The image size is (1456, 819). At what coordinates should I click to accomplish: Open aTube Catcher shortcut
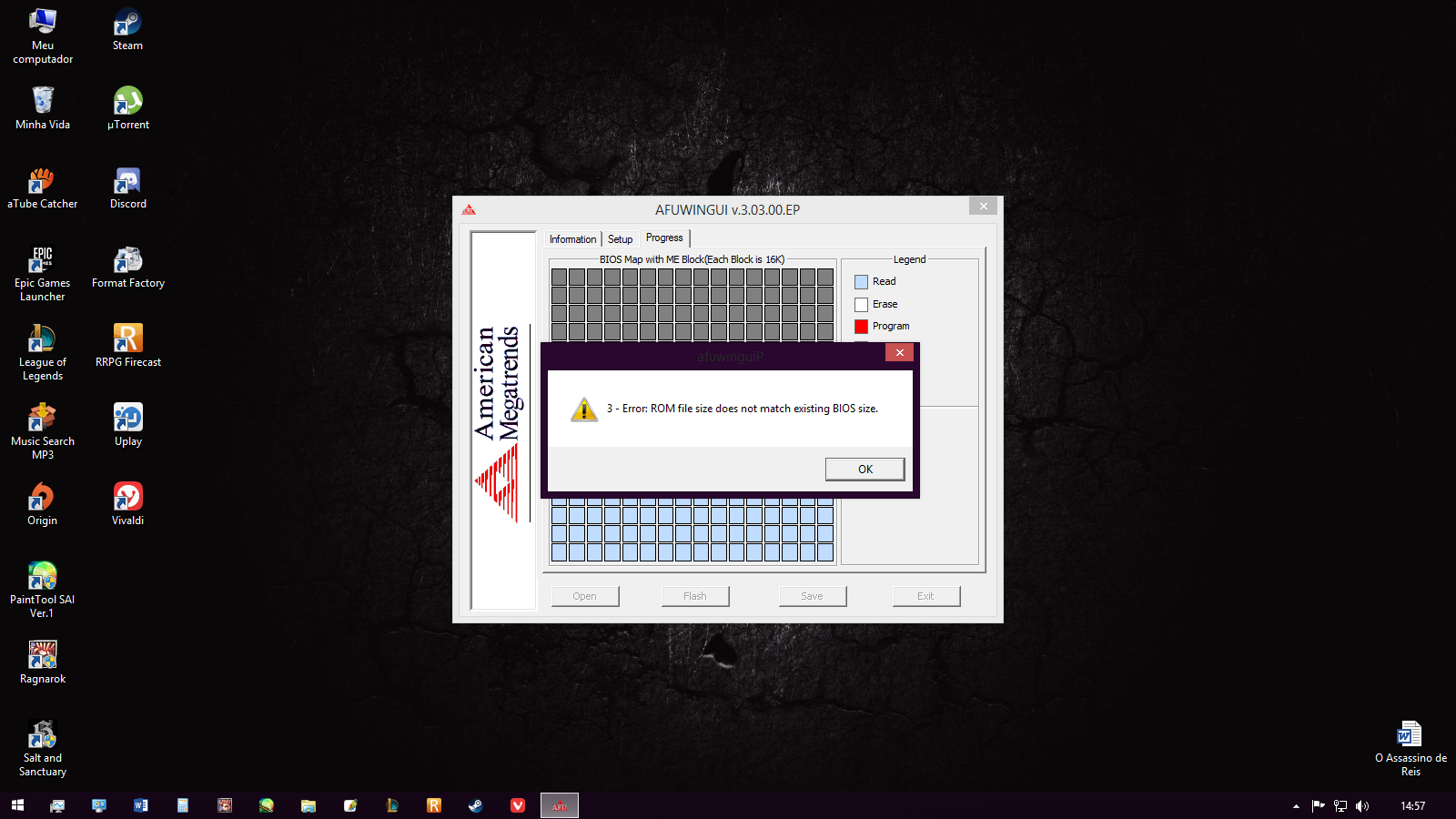point(43,187)
